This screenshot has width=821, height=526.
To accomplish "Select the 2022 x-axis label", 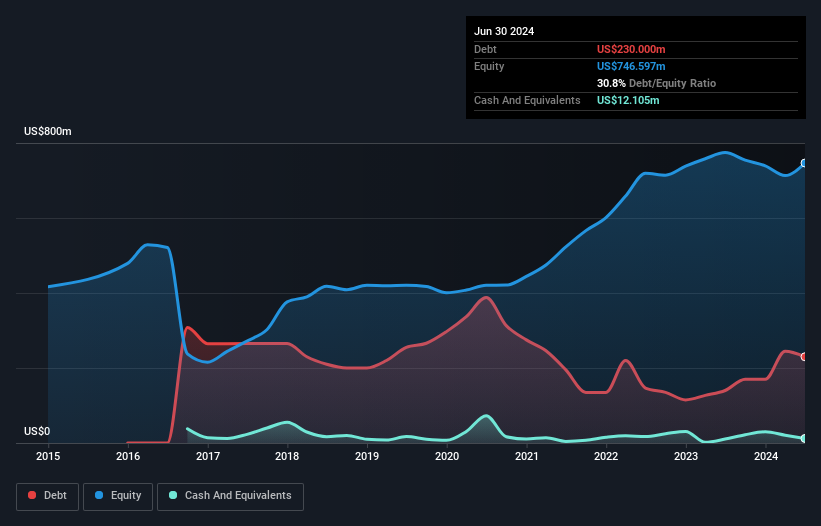I will pyautogui.click(x=606, y=456).
